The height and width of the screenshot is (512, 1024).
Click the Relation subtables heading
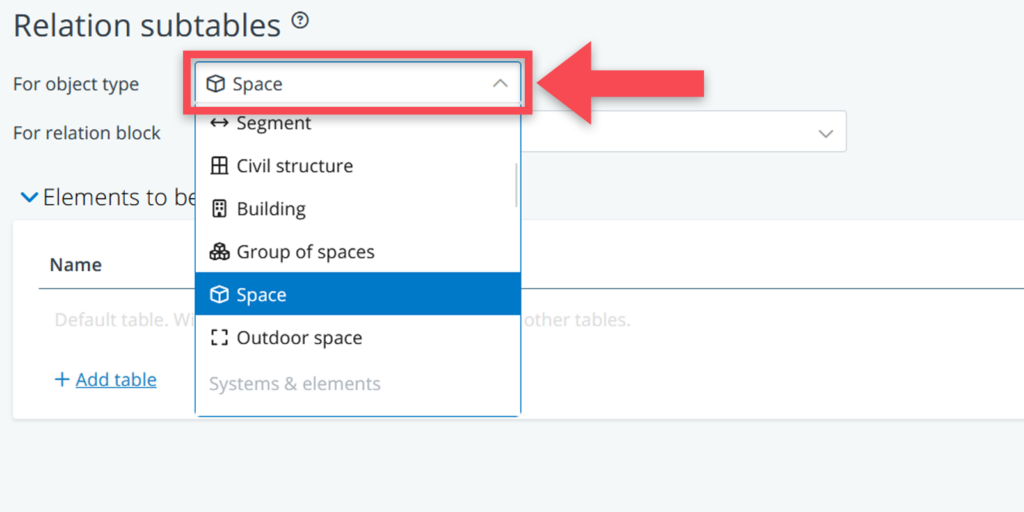pos(147,25)
